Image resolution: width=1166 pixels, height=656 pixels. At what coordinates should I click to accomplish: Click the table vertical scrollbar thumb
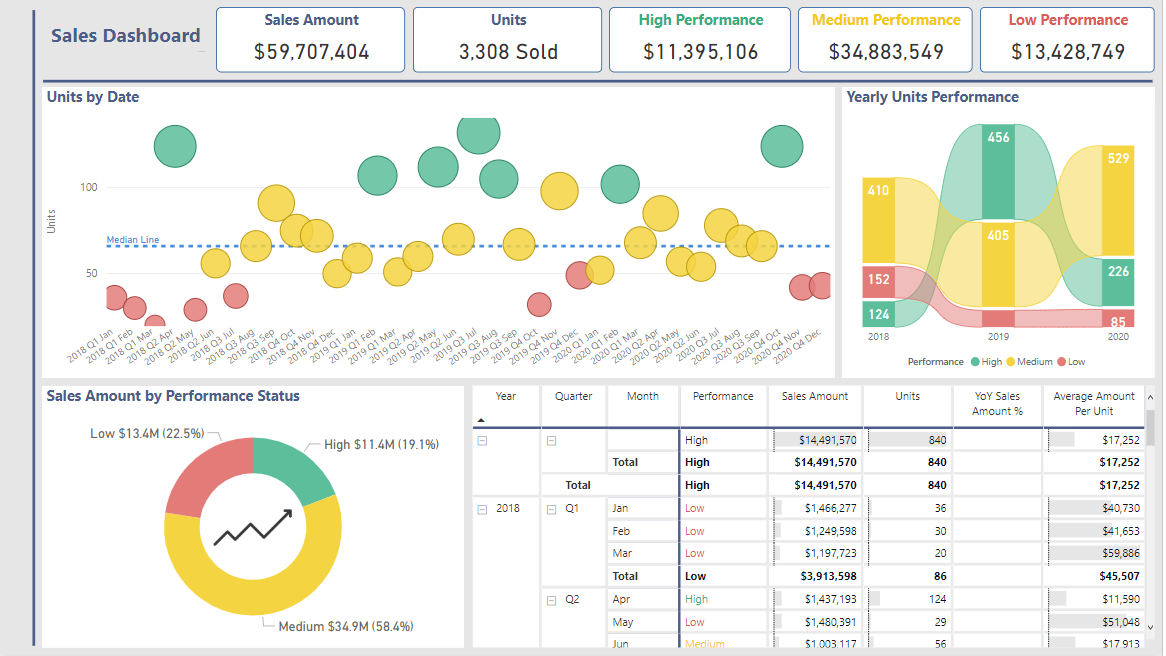coord(1150,427)
